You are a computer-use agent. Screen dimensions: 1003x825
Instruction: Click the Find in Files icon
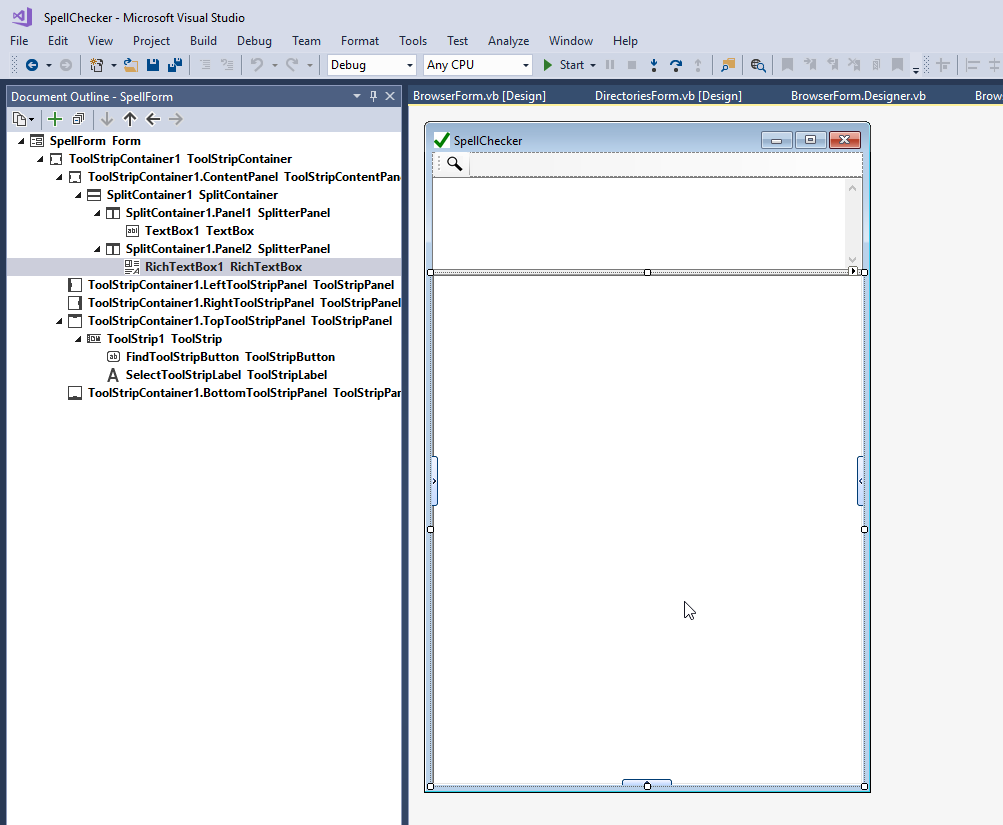728,65
